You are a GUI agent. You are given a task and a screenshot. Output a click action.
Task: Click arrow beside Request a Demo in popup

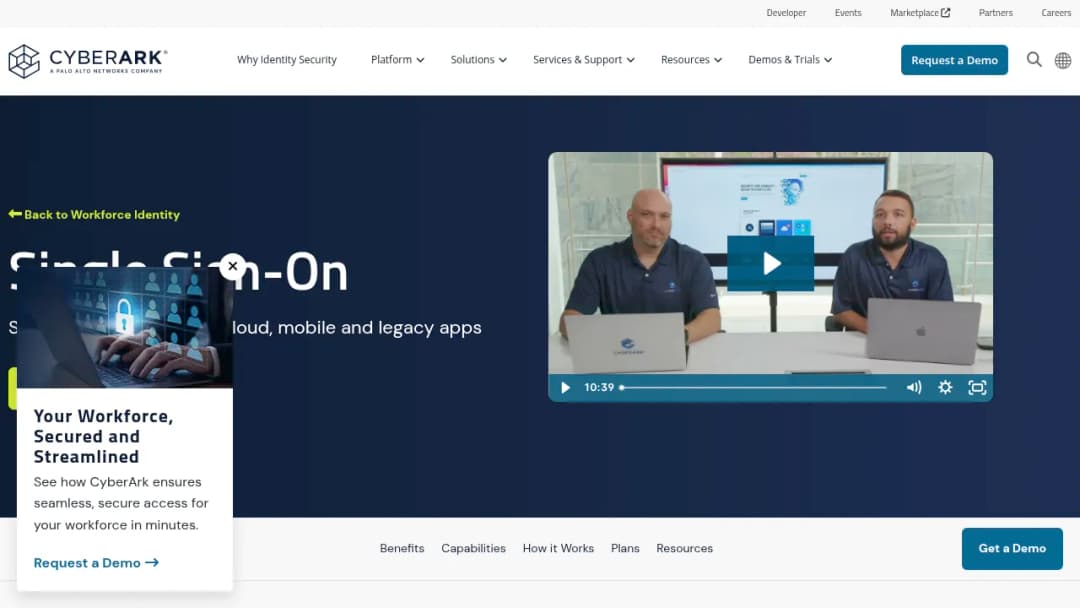tap(152, 563)
